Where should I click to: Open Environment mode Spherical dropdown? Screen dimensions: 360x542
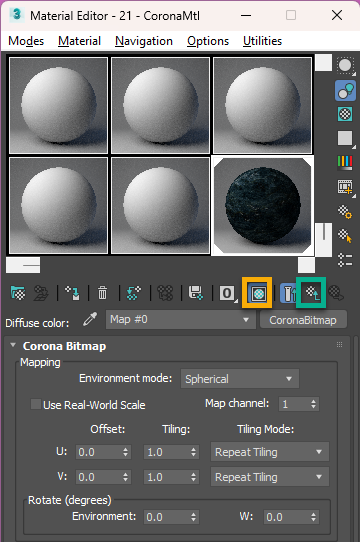[x=240, y=379]
